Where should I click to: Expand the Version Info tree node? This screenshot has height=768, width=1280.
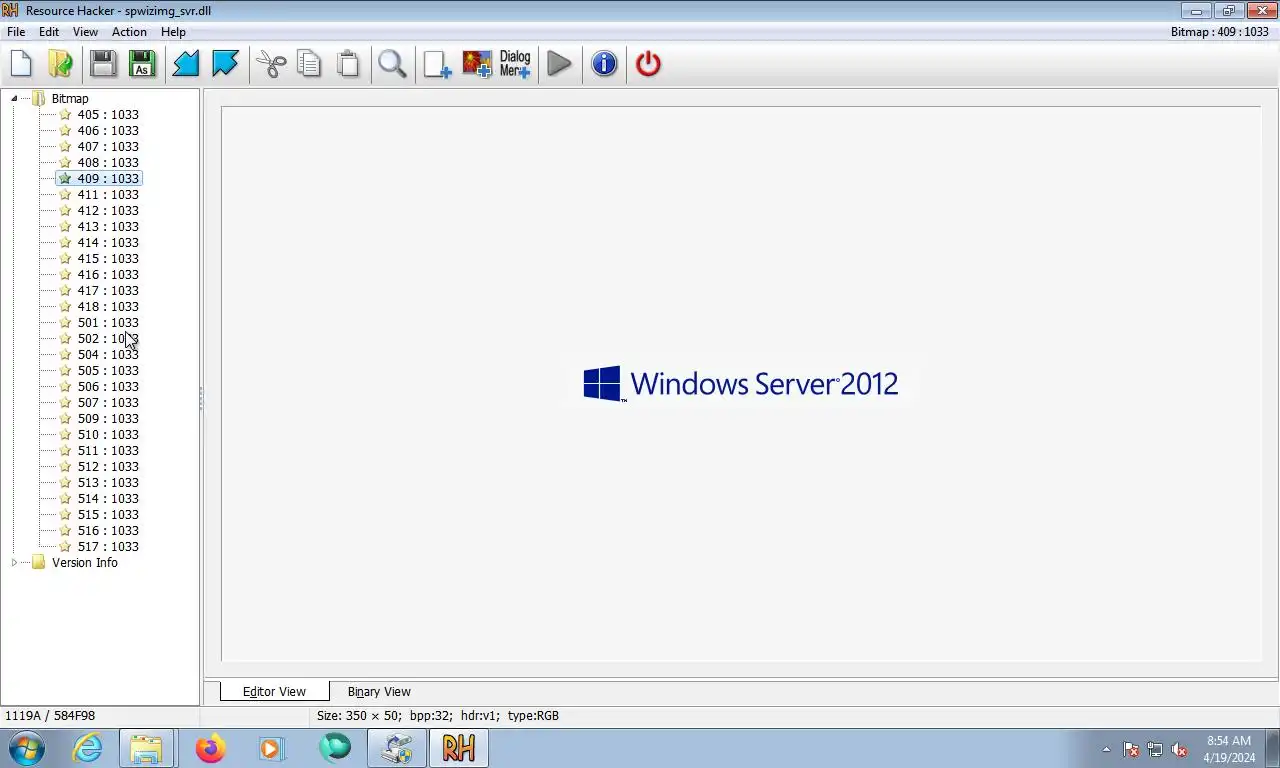(x=14, y=562)
